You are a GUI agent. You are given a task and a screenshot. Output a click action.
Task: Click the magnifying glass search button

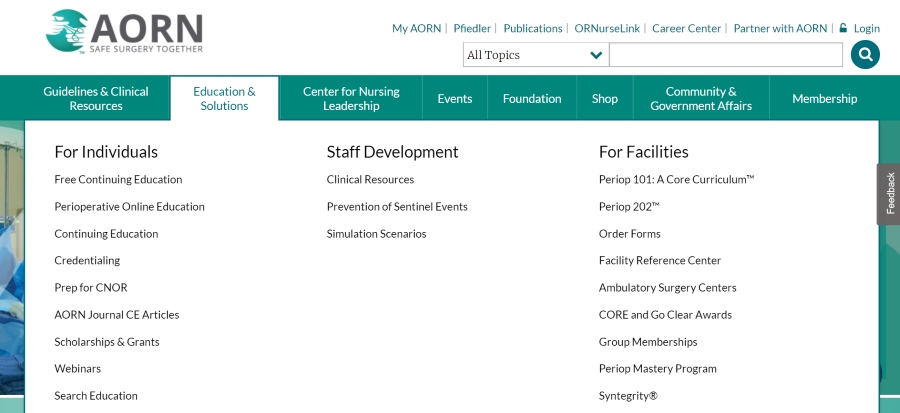coord(865,54)
